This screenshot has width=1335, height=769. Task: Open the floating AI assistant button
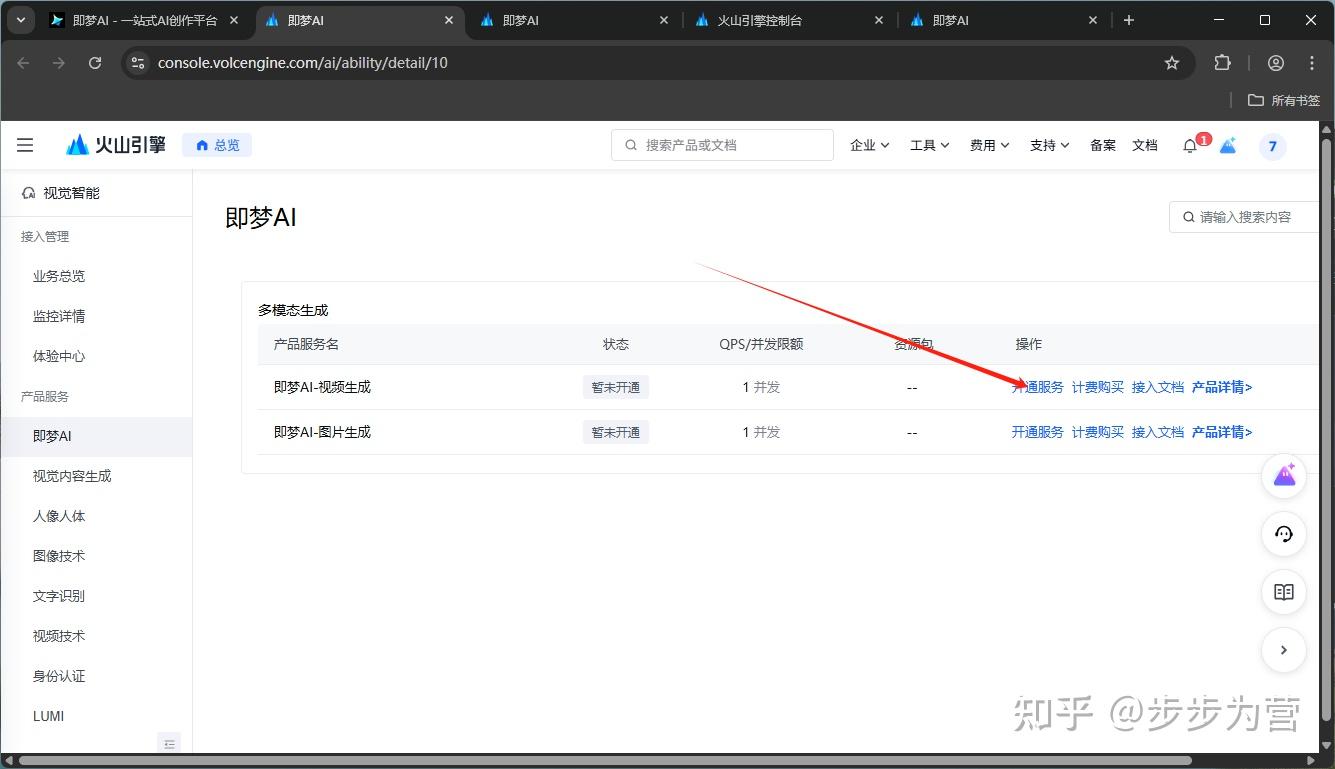(1284, 476)
